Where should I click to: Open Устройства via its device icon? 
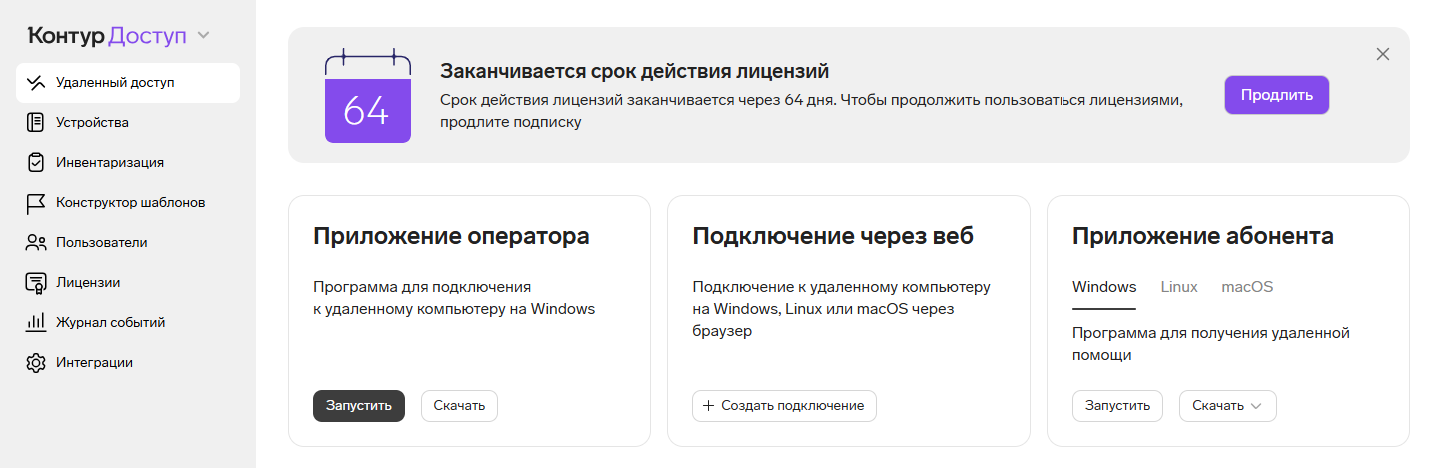pyautogui.click(x=36, y=123)
